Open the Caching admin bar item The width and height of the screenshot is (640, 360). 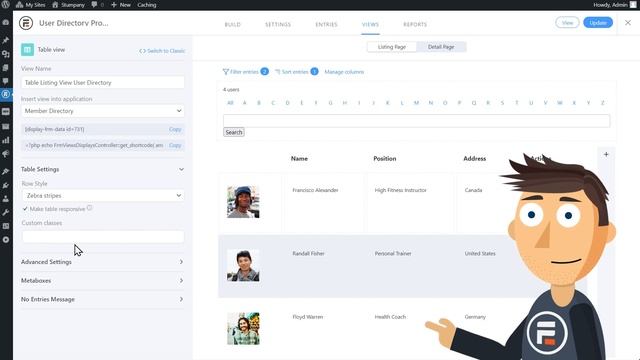pos(147,5)
